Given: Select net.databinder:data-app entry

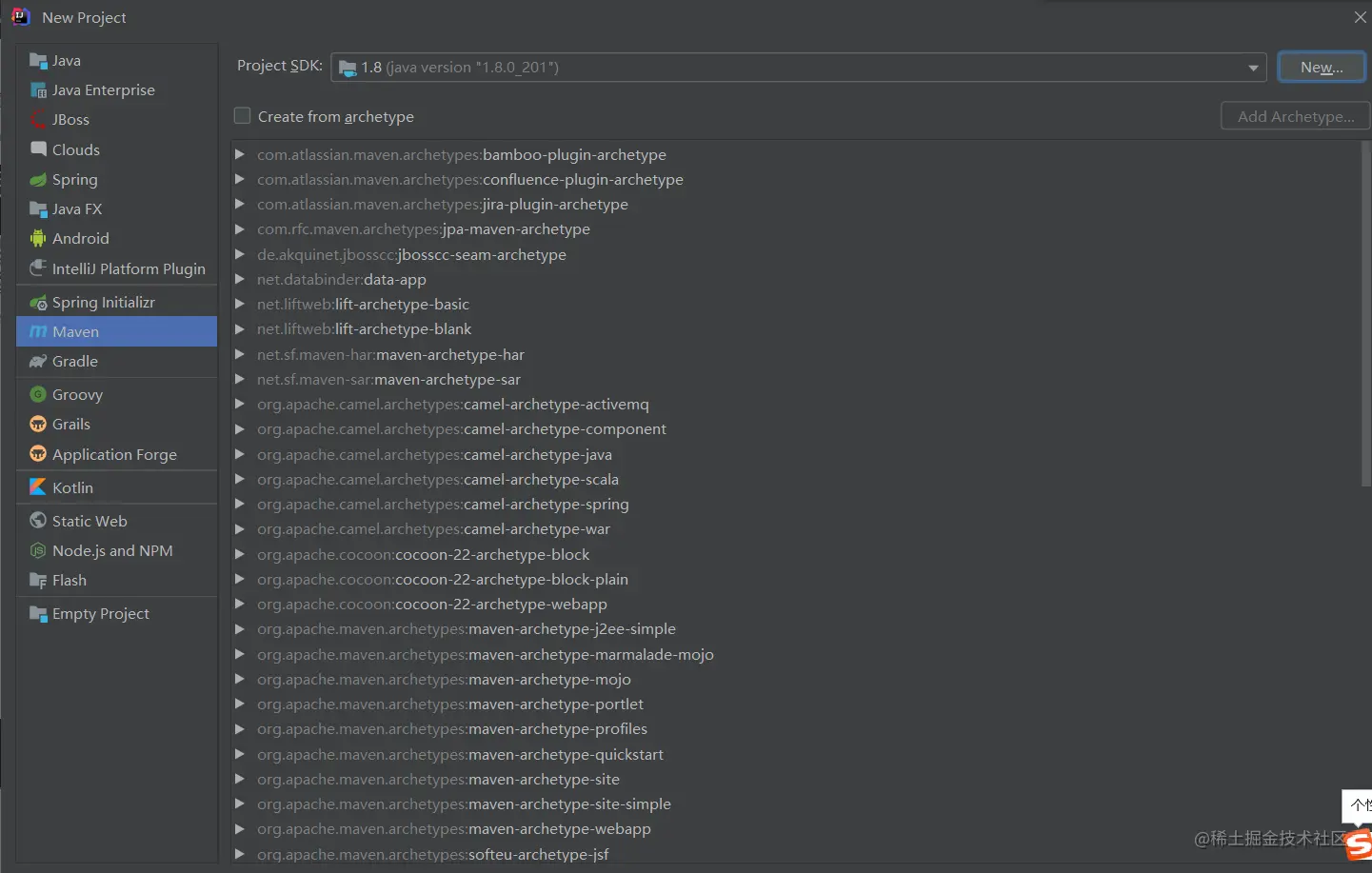Looking at the screenshot, I should click(342, 279).
